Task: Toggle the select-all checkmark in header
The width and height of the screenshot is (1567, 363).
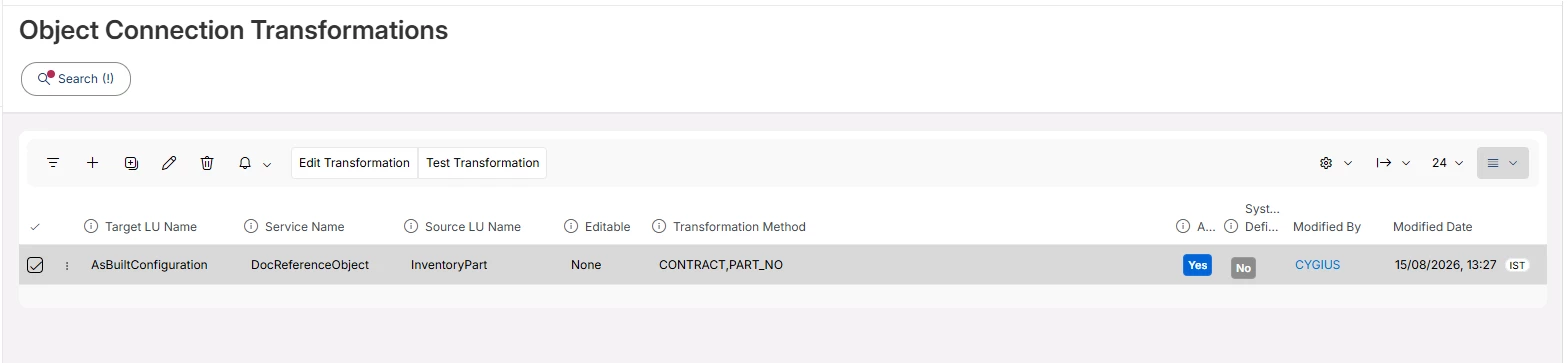Action: (35, 227)
